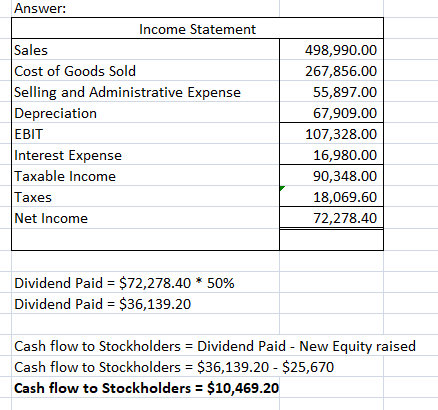
Task: Select the 'Dividend Paid = $72,278.40 * 50%' cell
Action: pos(145,283)
